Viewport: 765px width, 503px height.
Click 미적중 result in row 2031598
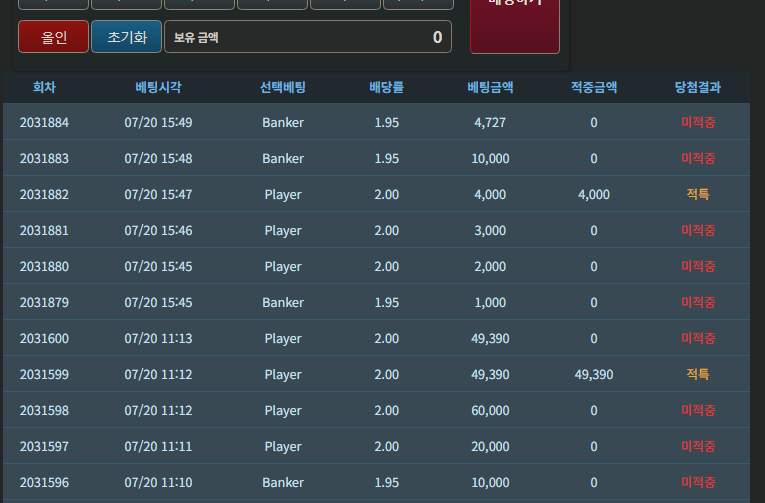pyautogui.click(x=698, y=410)
